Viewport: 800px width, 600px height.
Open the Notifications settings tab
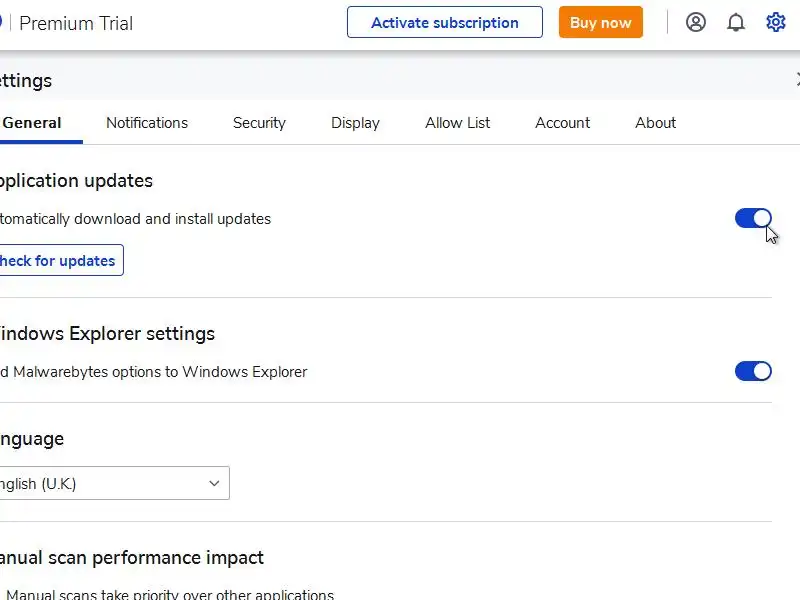(x=147, y=123)
